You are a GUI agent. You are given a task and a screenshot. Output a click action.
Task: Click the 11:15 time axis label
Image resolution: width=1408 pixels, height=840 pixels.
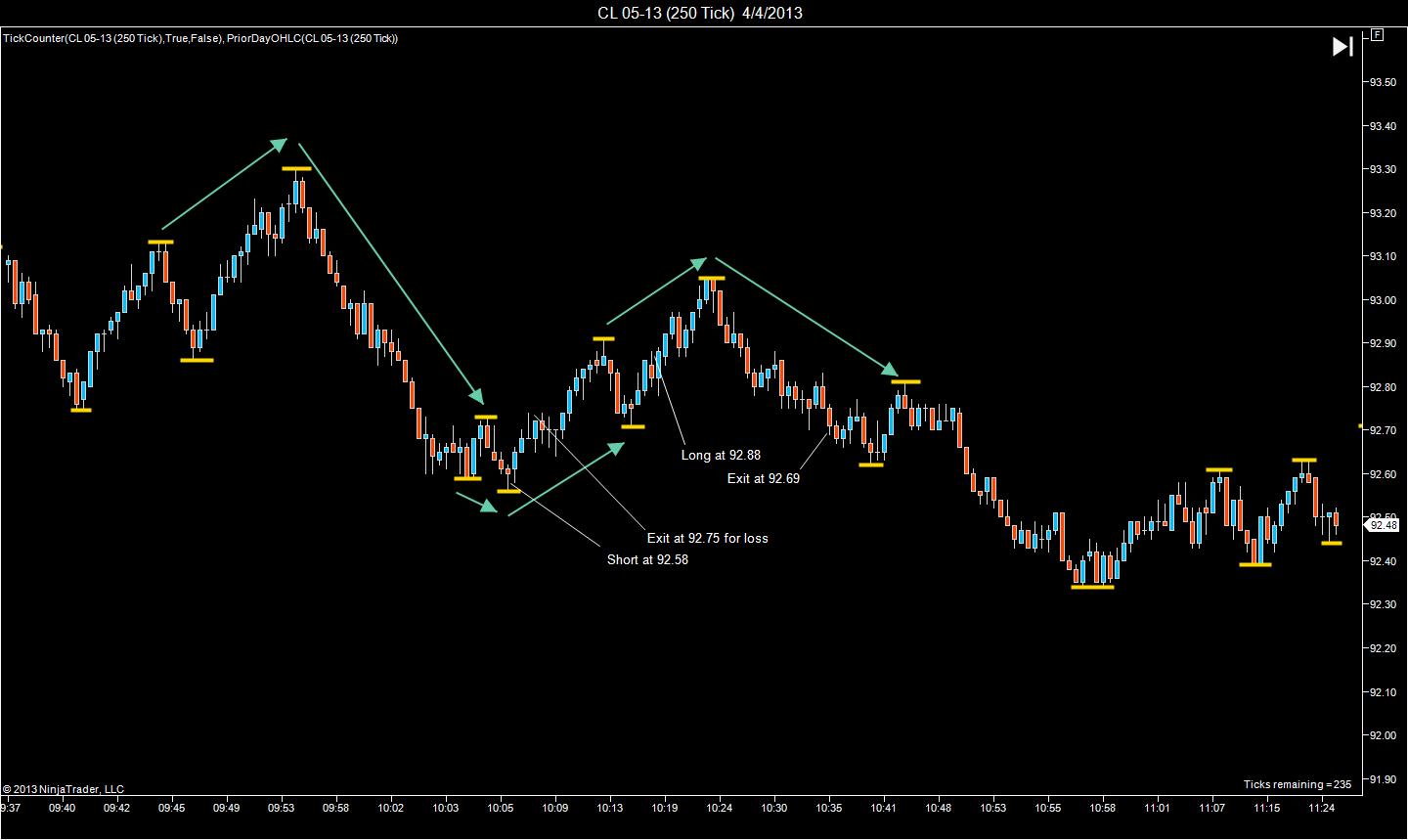1267,809
